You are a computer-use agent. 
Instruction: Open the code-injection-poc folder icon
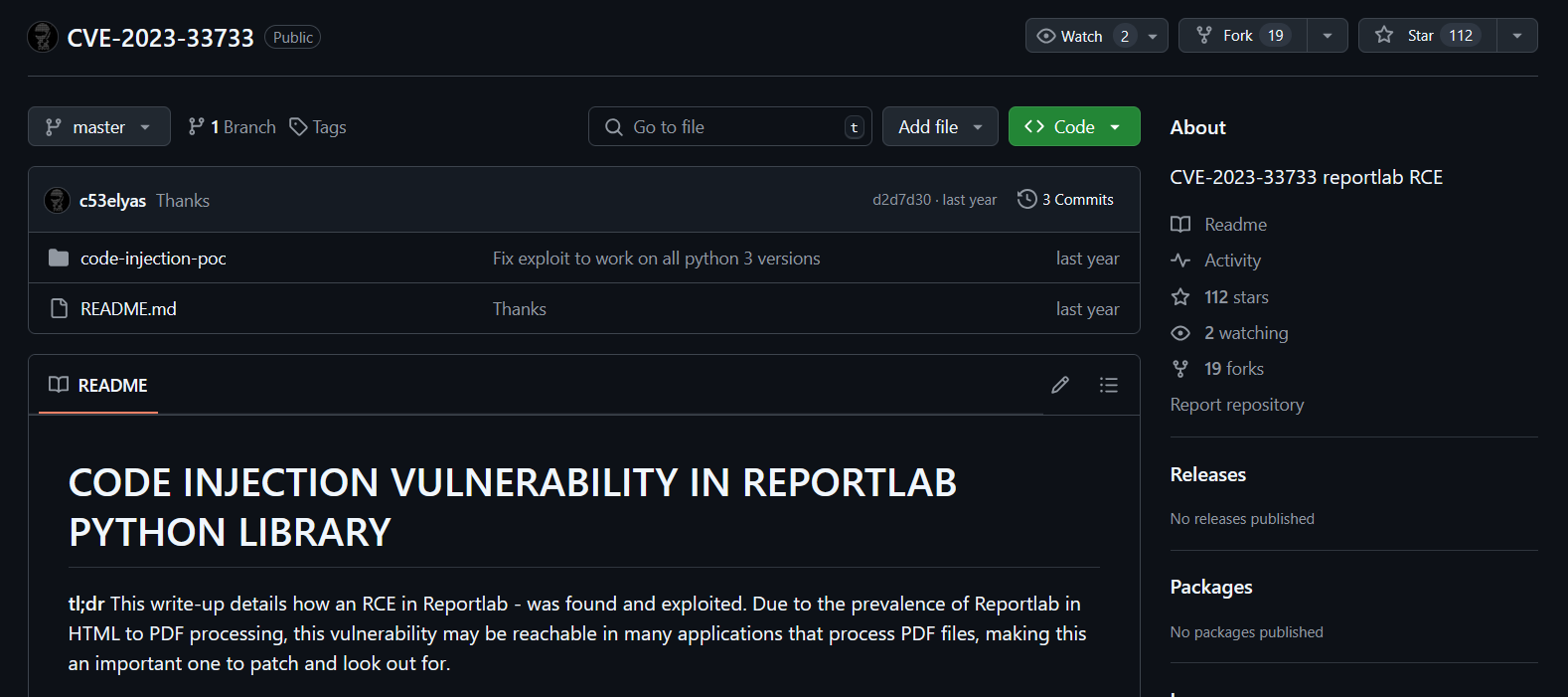pos(59,259)
